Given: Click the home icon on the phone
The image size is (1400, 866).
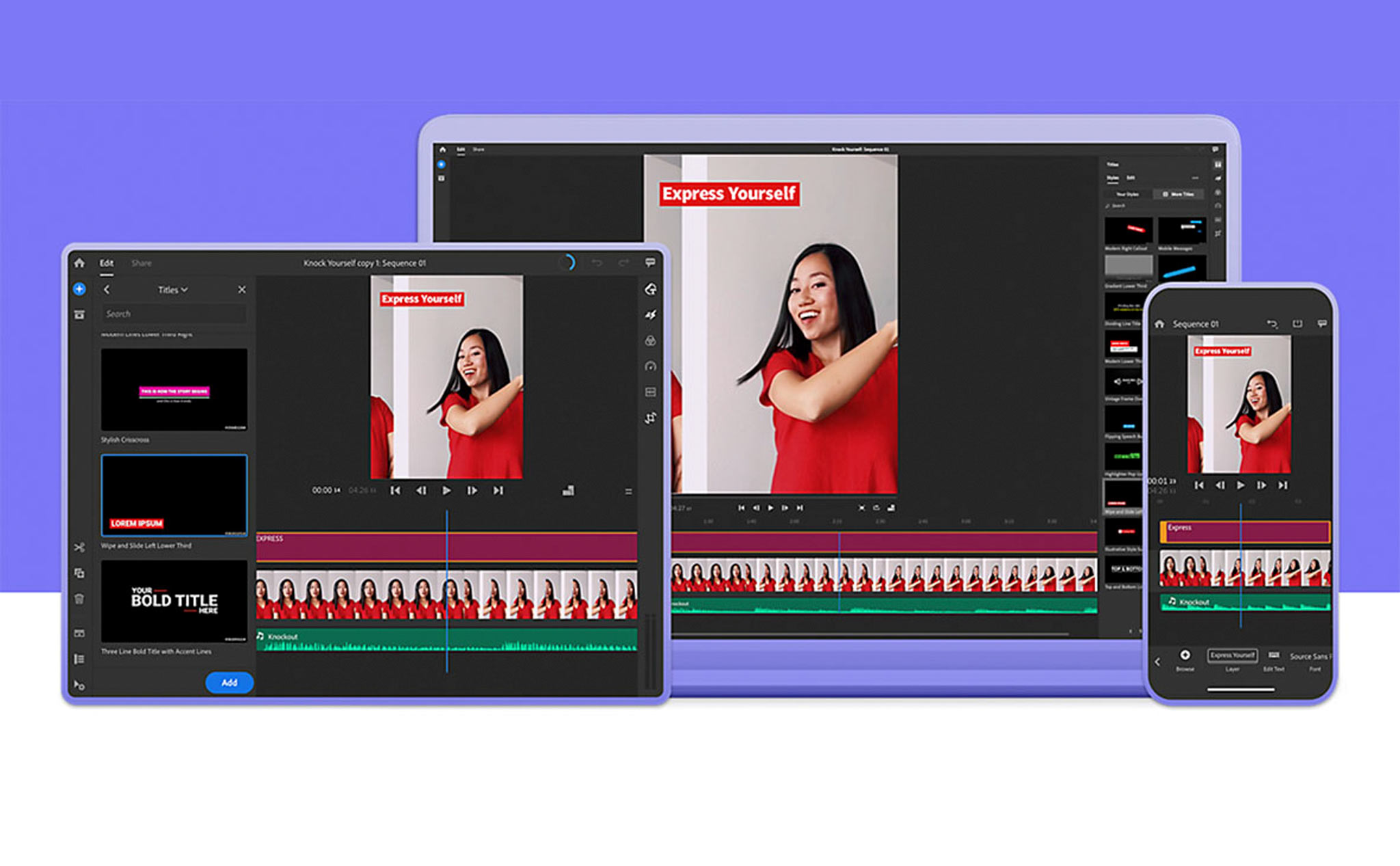Looking at the screenshot, I should click(1159, 324).
